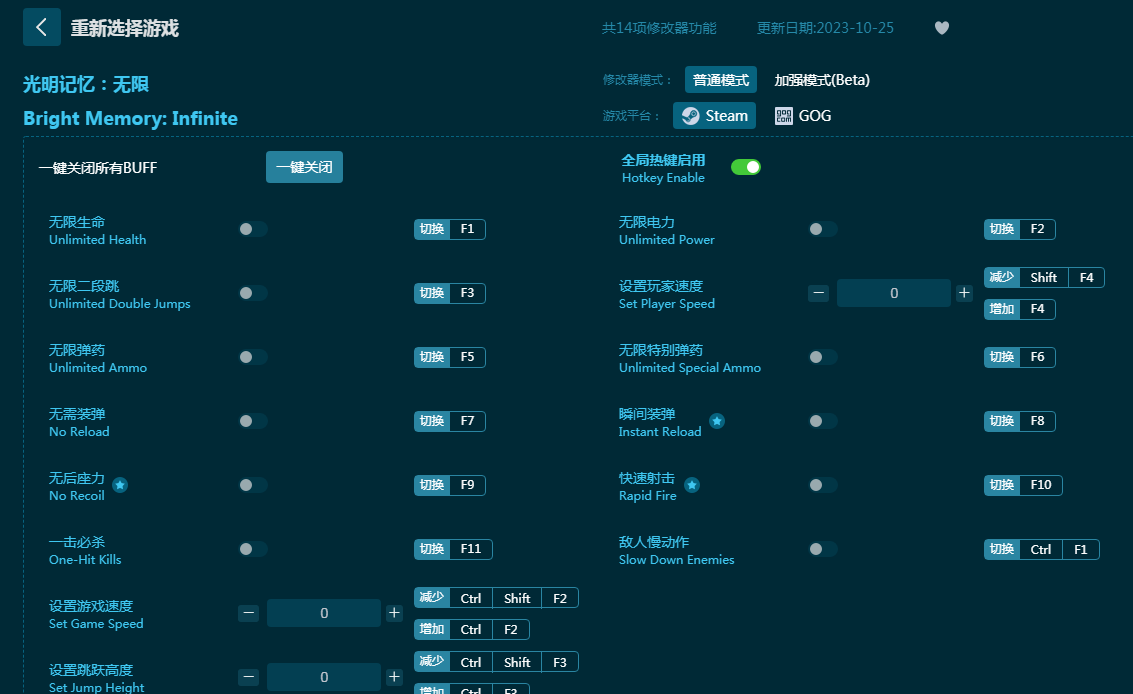Click the F8 hotkey for Instant Reload
The width and height of the screenshot is (1133, 694).
[x=1020, y=421]
